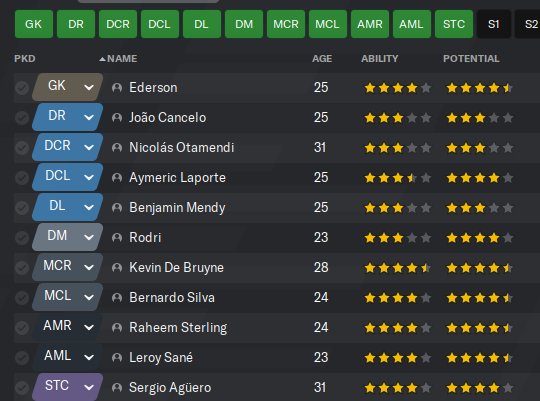Select the S1 substitute slot tab
This screenshot has width=540, height=401.
[494, 24]
